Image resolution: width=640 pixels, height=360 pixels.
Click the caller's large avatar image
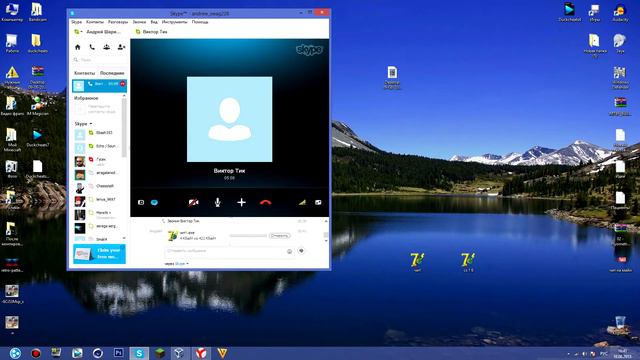coord(229,119)
